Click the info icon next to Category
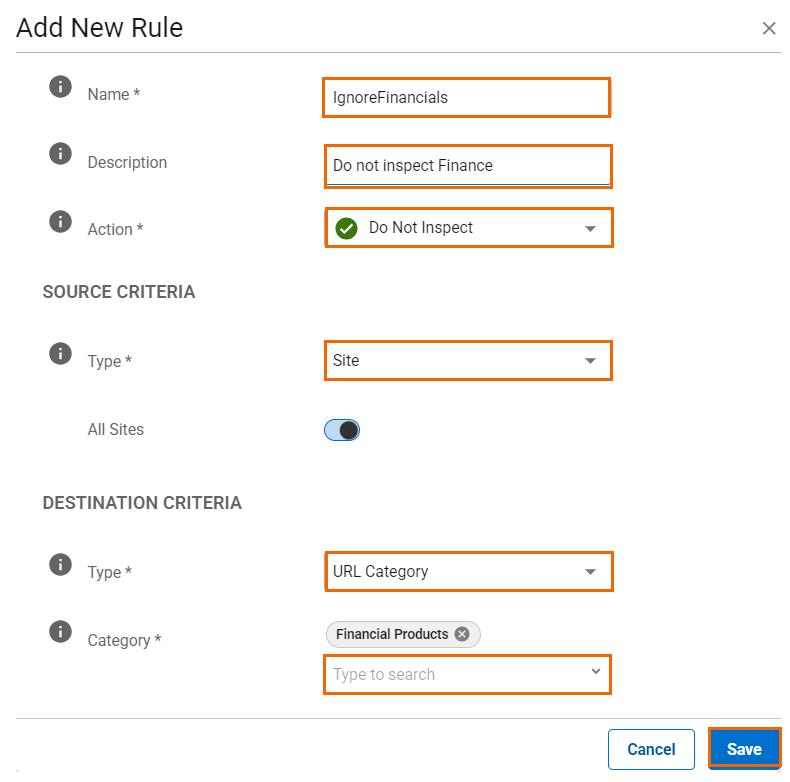 pos(60,632)
